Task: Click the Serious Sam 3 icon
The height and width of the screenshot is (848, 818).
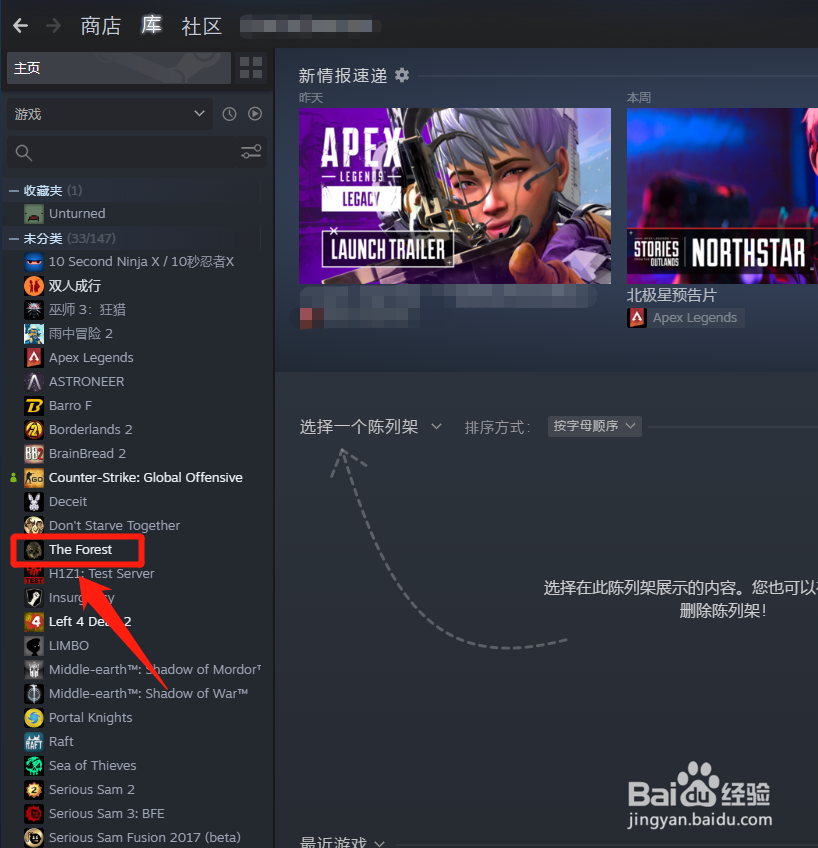Action: point(34,813)
